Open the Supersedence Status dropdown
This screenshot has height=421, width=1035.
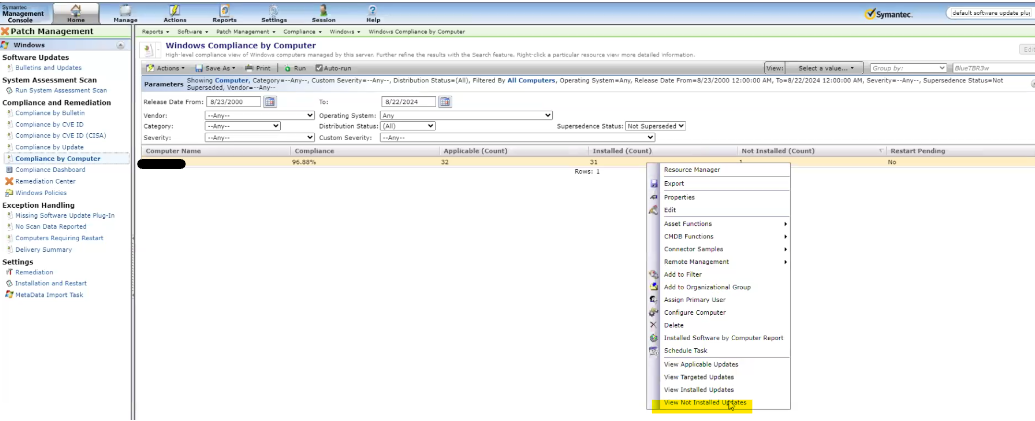coord(656,126)
